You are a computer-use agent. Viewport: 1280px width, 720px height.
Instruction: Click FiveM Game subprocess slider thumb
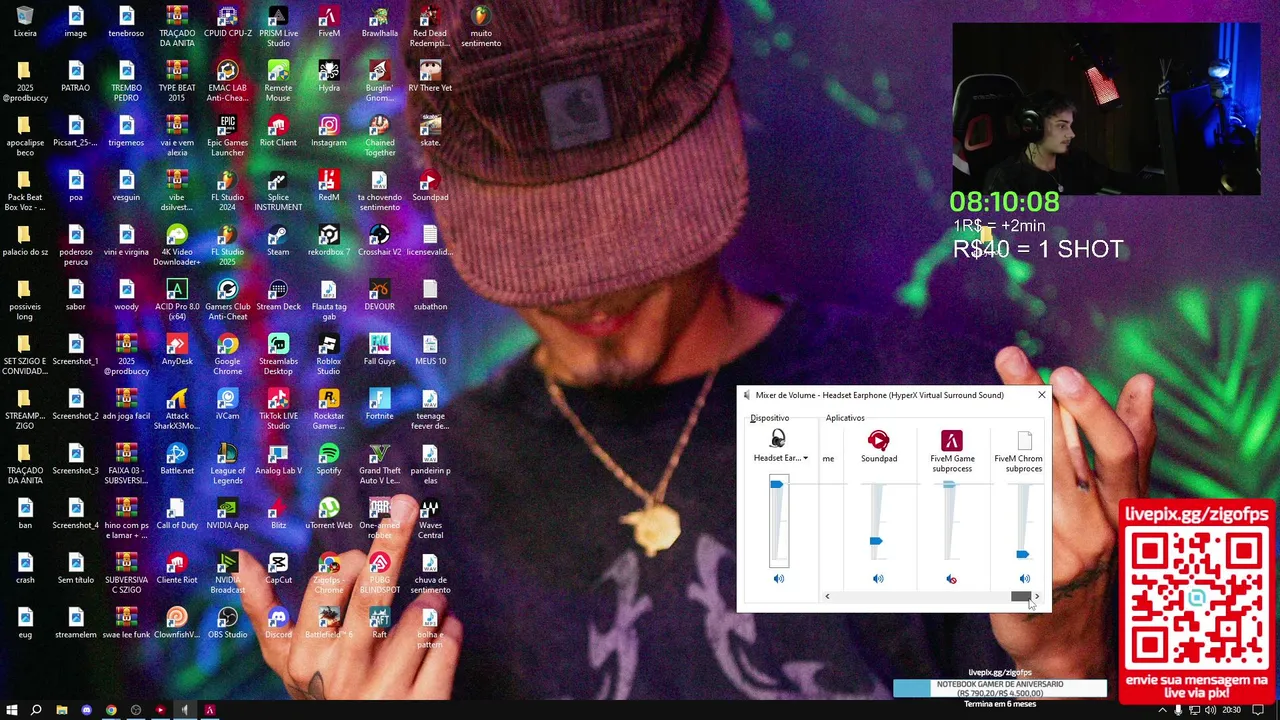click(949, 484)
